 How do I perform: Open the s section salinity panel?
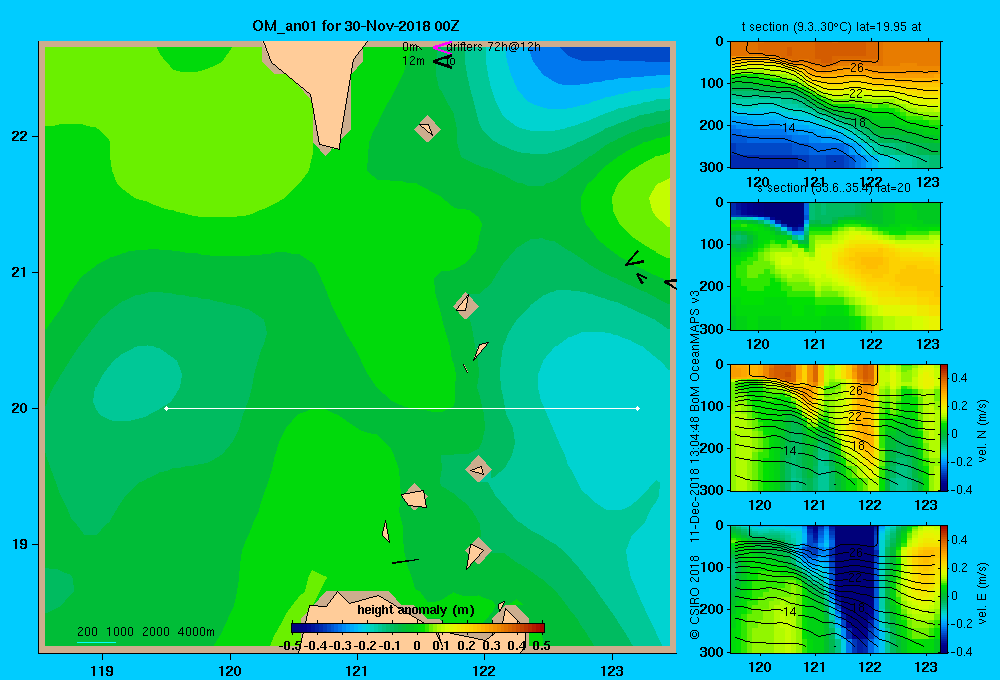[x=835, y=266]
